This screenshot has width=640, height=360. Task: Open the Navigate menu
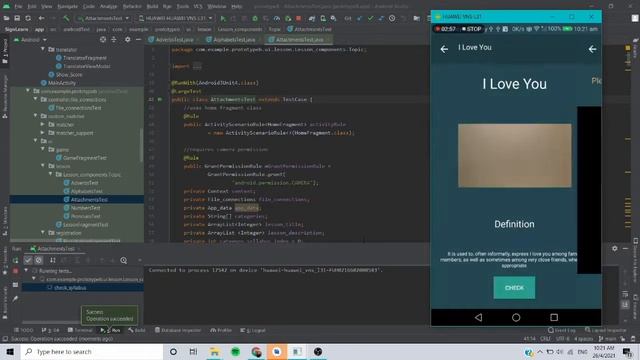pyautogui.click(x=67, y=7)
